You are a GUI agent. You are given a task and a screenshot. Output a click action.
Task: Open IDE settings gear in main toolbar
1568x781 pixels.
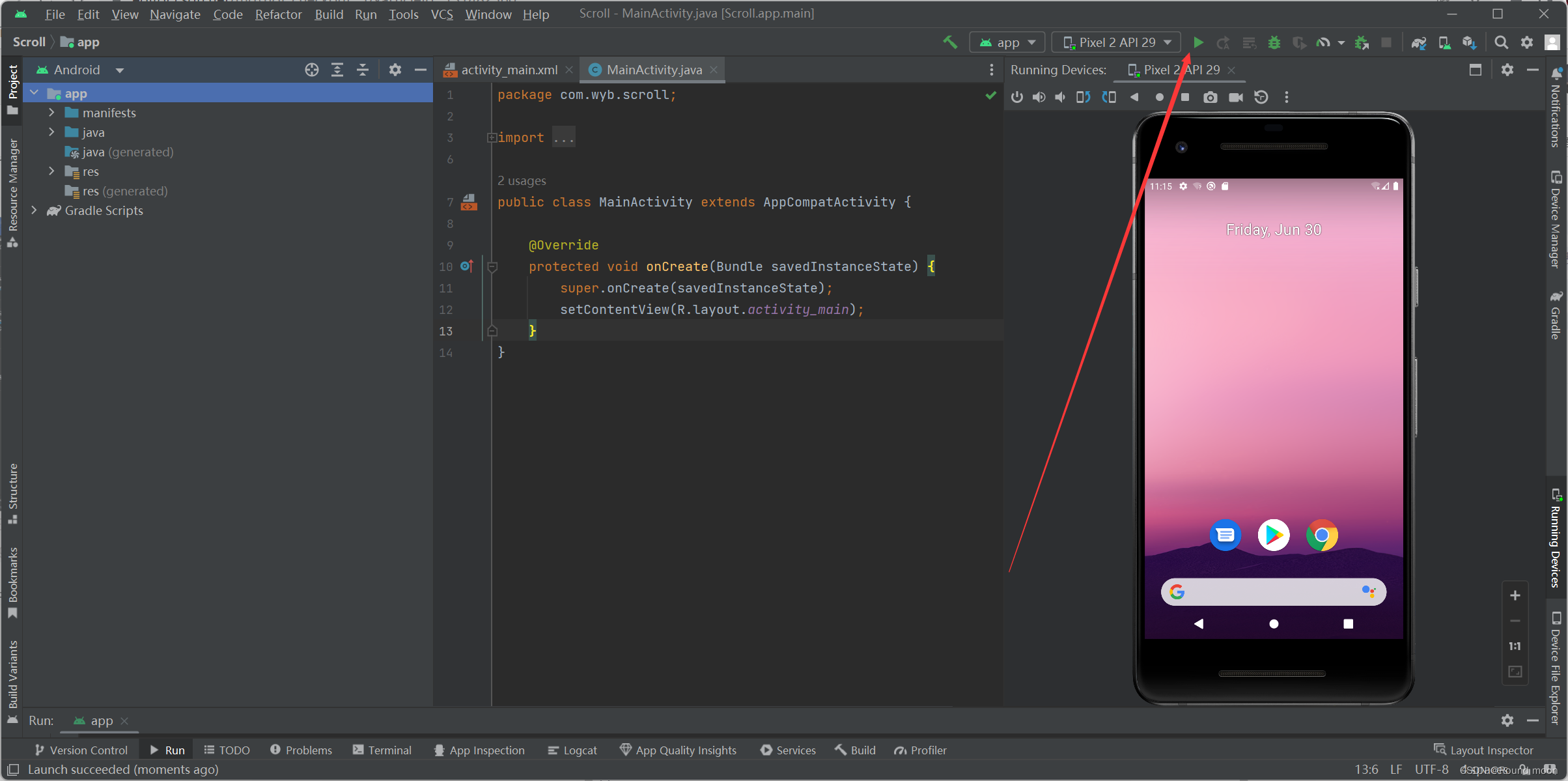click(1527, 42)
